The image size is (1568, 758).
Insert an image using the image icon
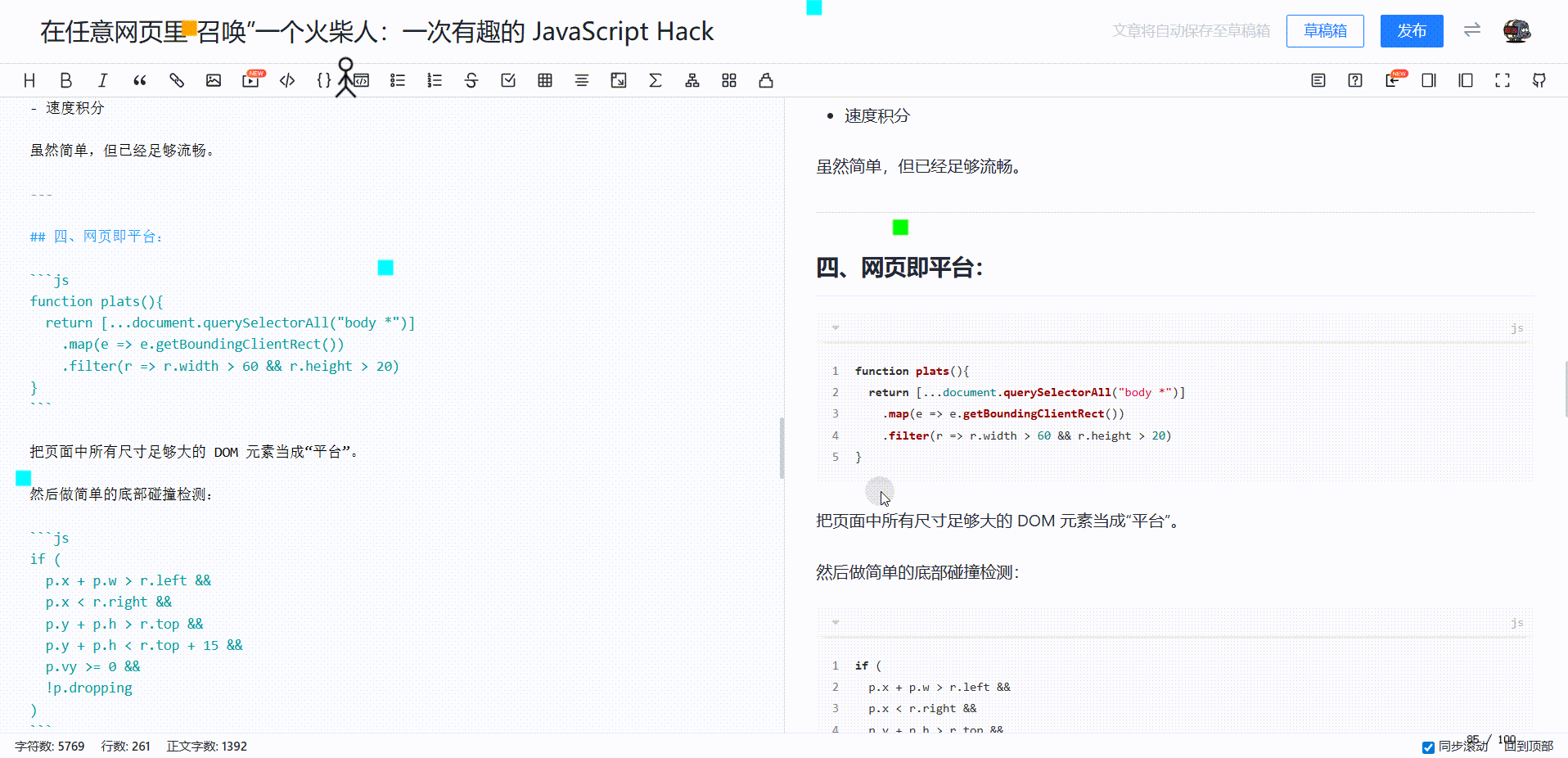pyautogui.click(x=214, y=80)
